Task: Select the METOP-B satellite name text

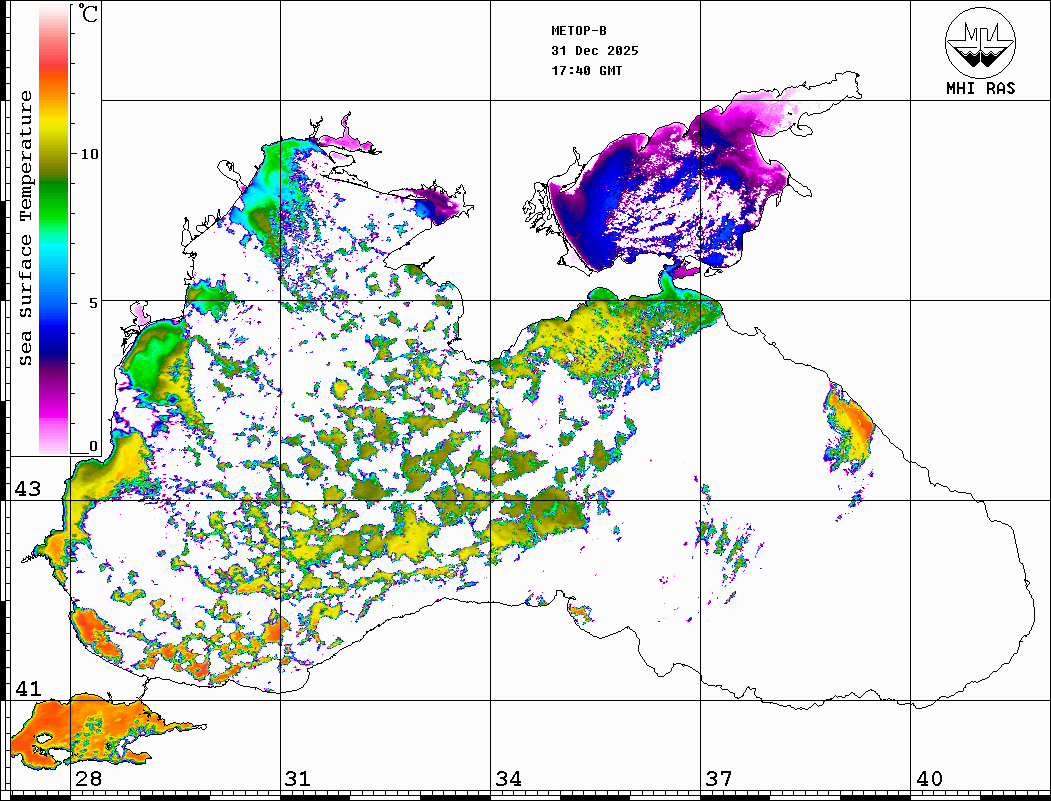Action: click(x=579, y=31)
